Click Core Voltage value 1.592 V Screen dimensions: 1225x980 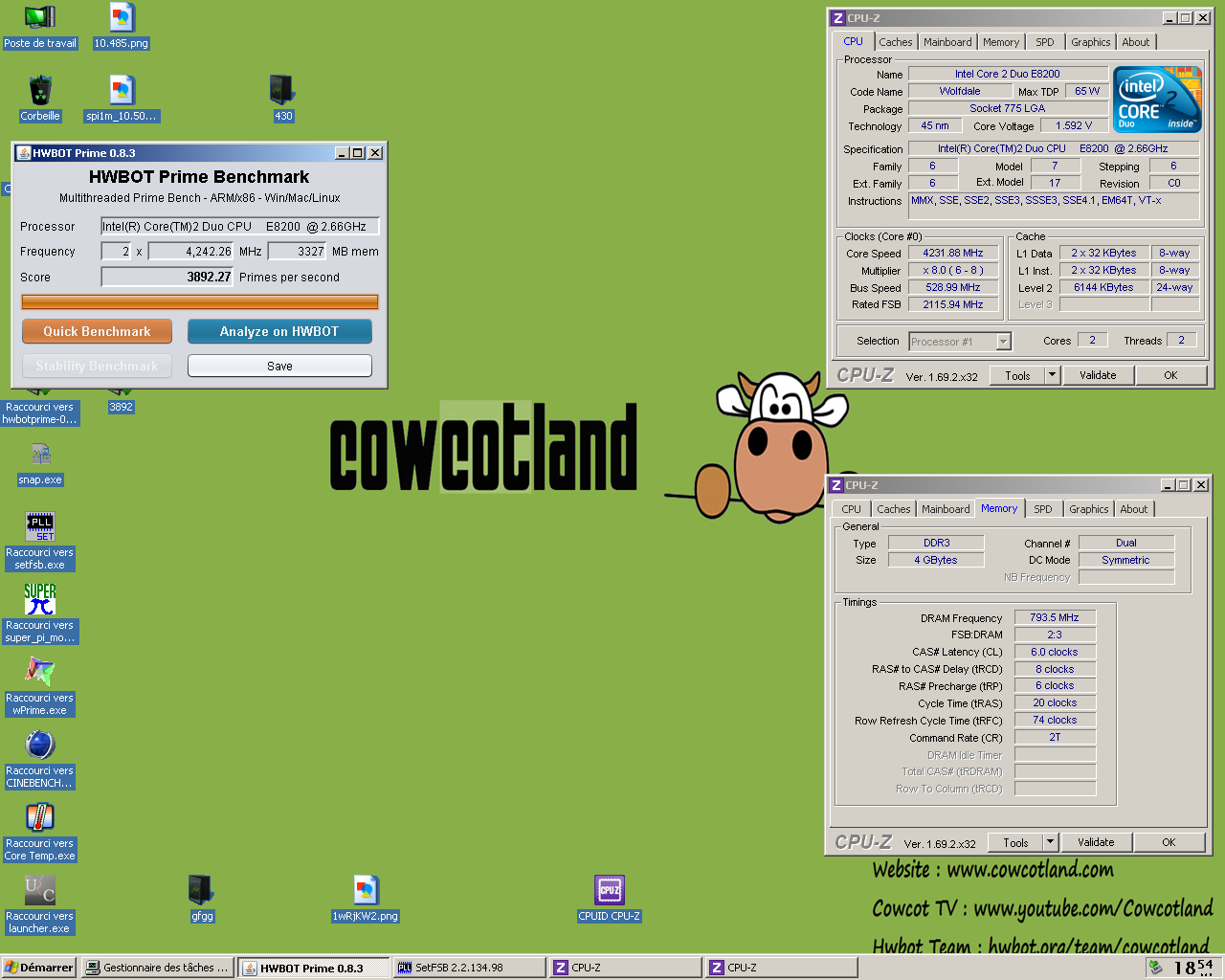(1074, 125)
